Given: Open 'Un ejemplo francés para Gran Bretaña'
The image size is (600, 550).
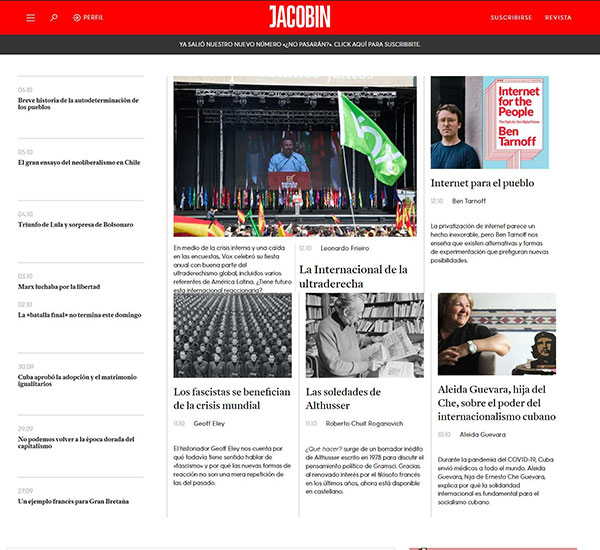Looking at the screenshot, I should [73, 501].
